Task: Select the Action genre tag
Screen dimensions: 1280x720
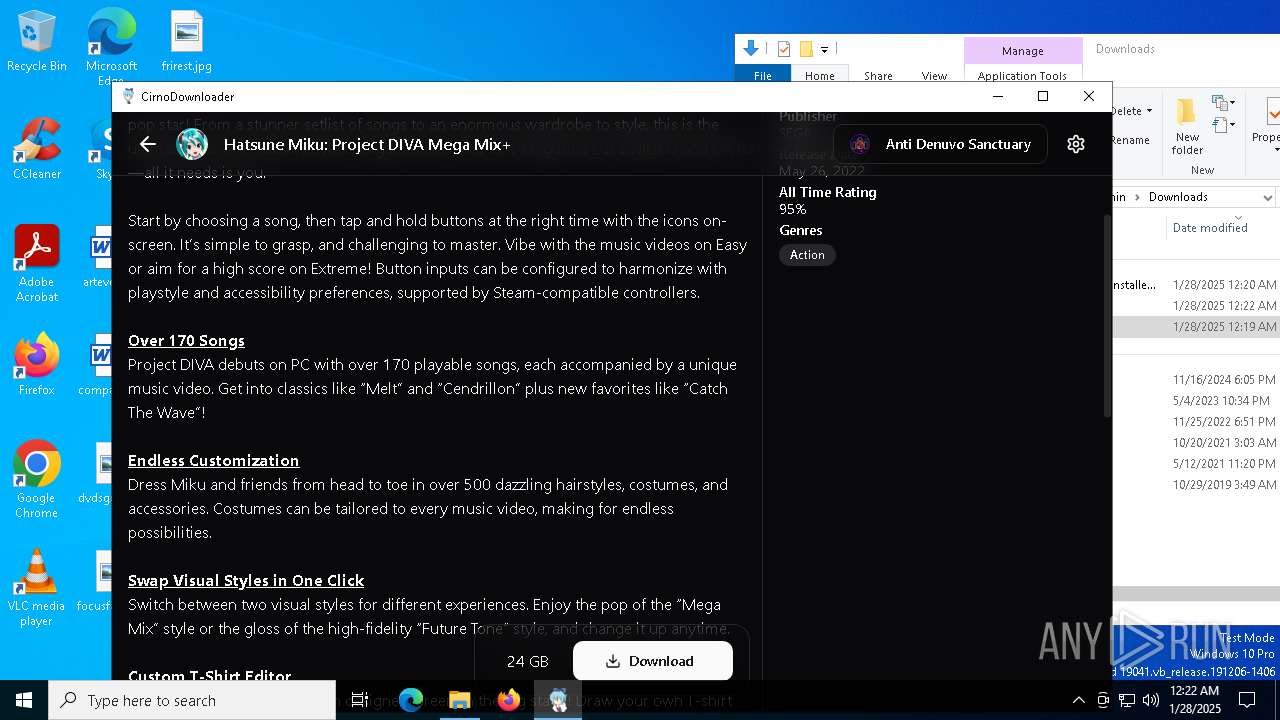Action: click(x=807, y=255)
